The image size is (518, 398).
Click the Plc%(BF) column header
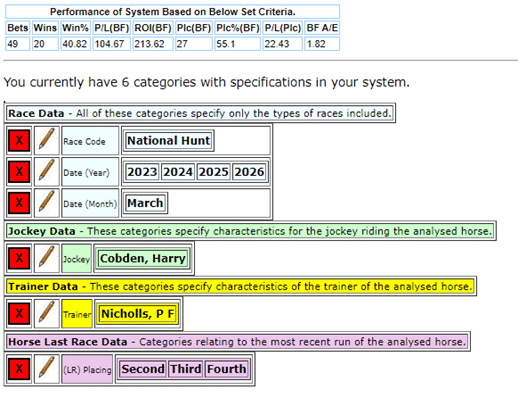pos(238,28)
